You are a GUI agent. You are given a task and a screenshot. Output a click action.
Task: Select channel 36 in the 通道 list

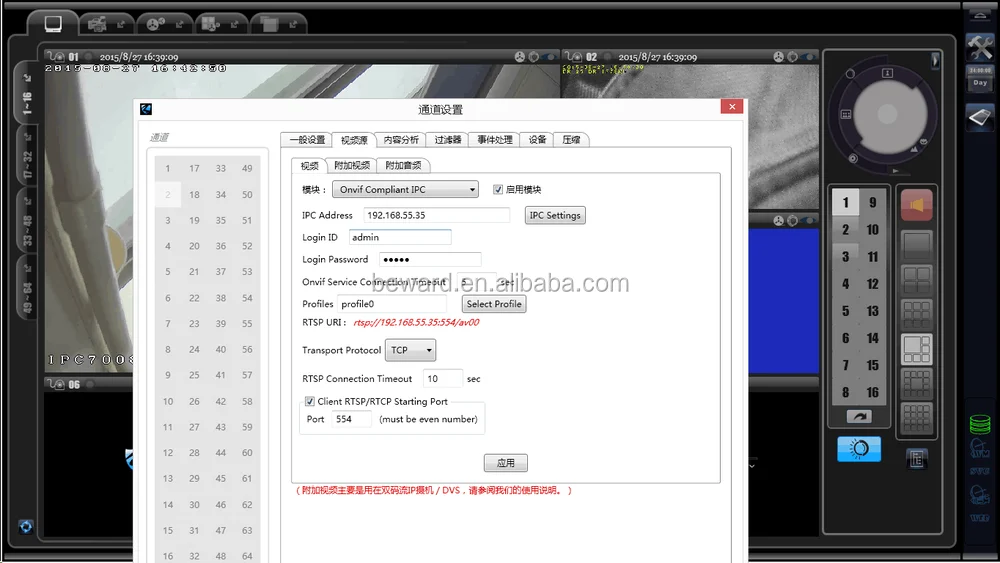pos(221,246)
